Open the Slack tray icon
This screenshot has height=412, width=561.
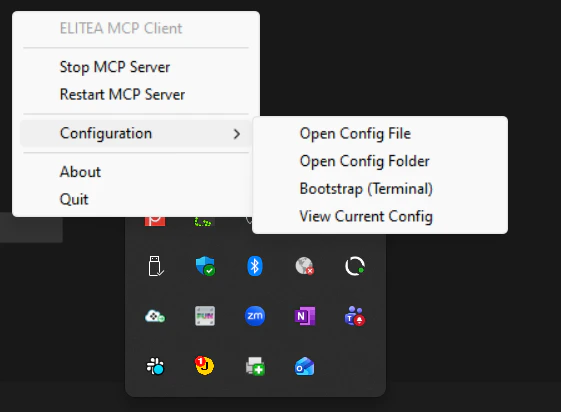pyautogui.click(x=155, y=366)
